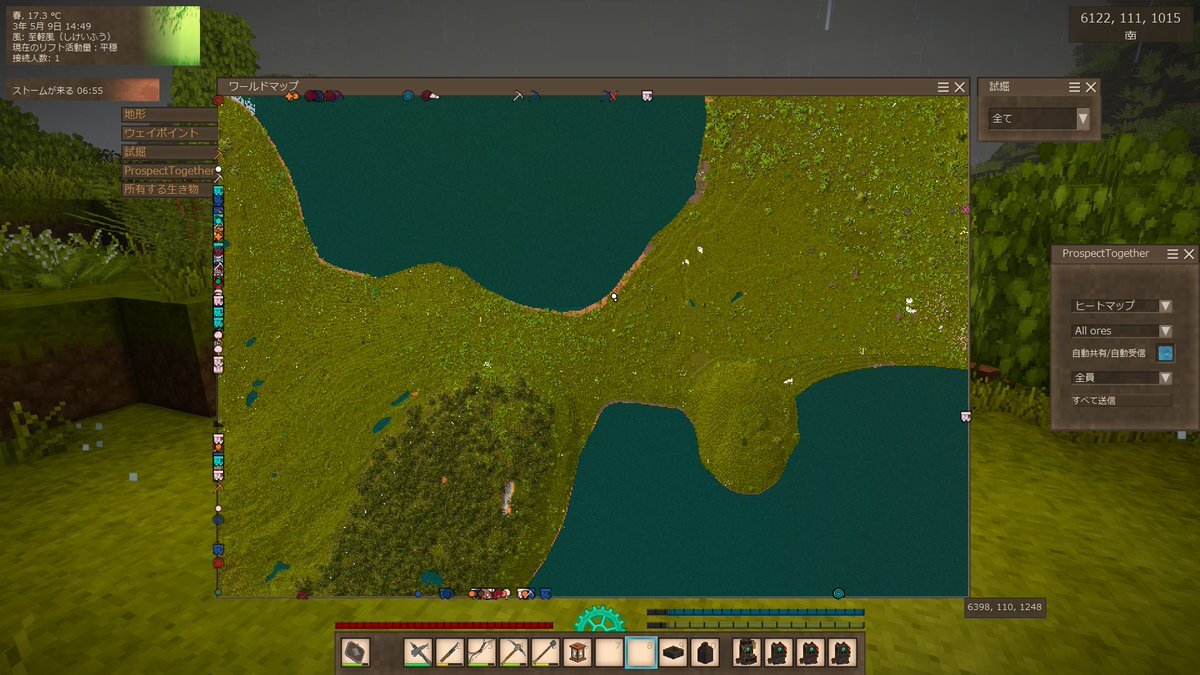Click the すべて送信 send all button
Screen dimensions: 1200x675
[1121, 400]
